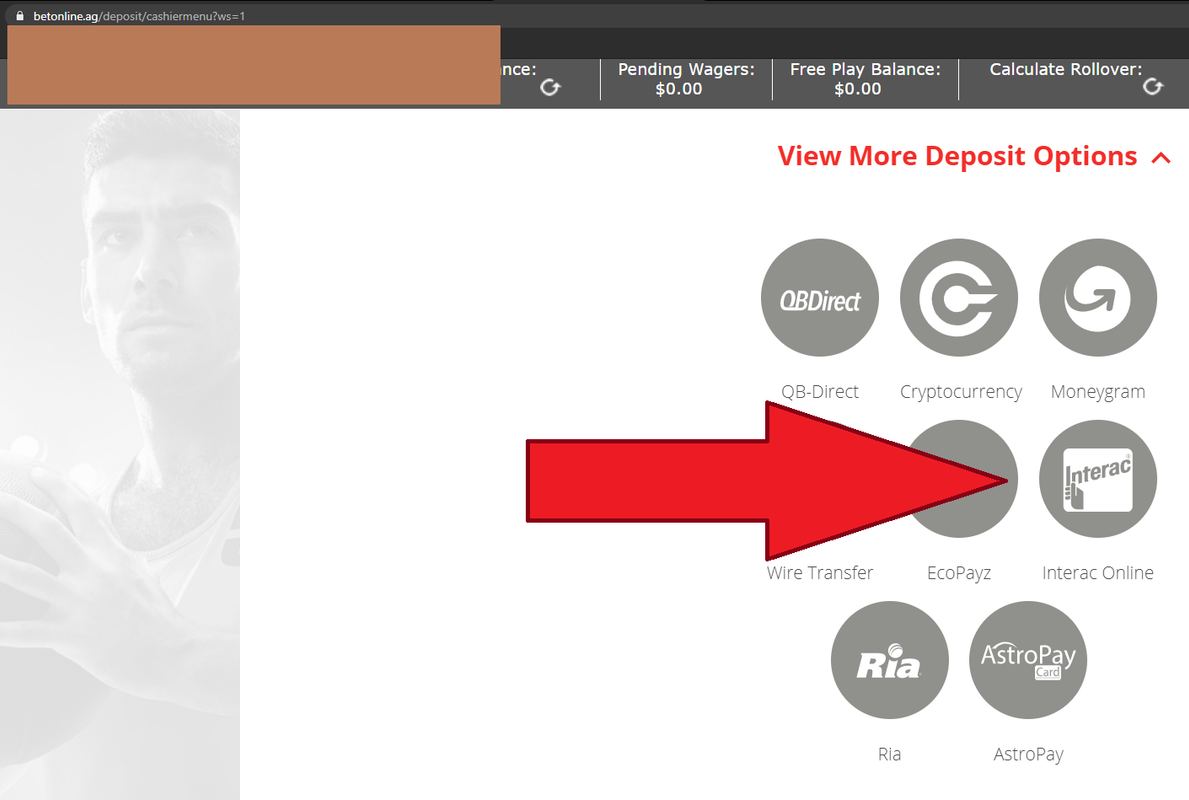Click the Pending Wagers $0.00 amount

(x=679, y=89)
